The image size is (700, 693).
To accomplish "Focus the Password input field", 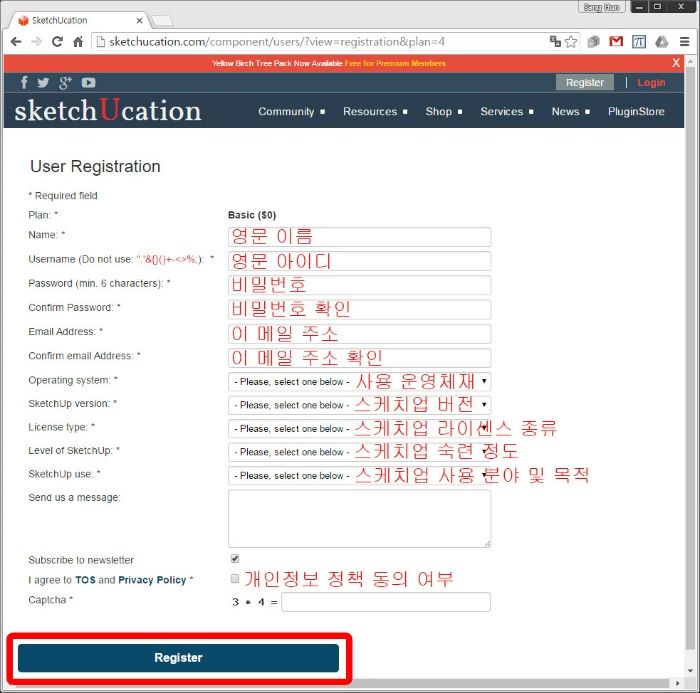I will pyautogui.click(x=359, y=285).
